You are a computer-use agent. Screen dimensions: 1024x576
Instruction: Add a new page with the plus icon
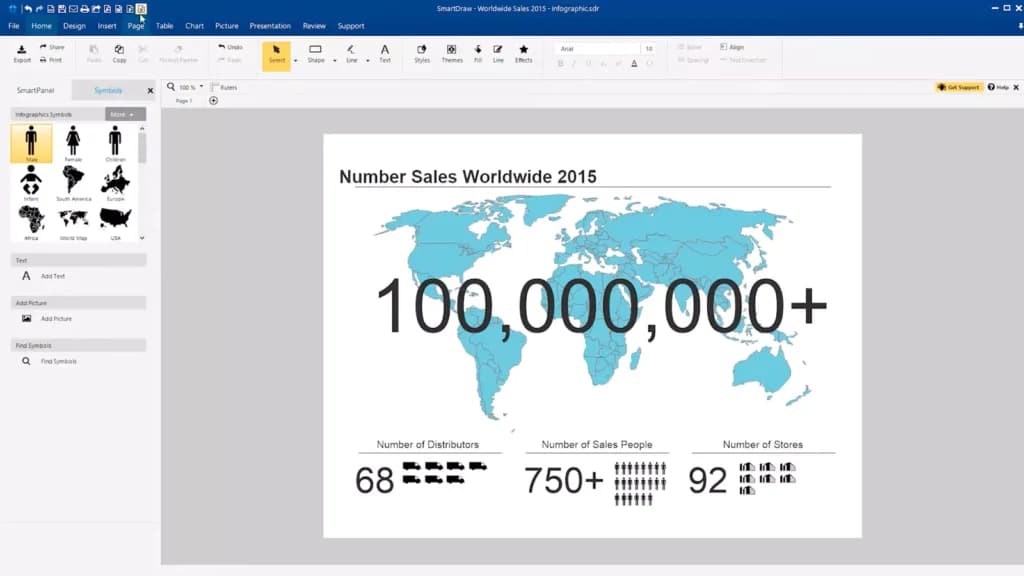tap(214, 101)
